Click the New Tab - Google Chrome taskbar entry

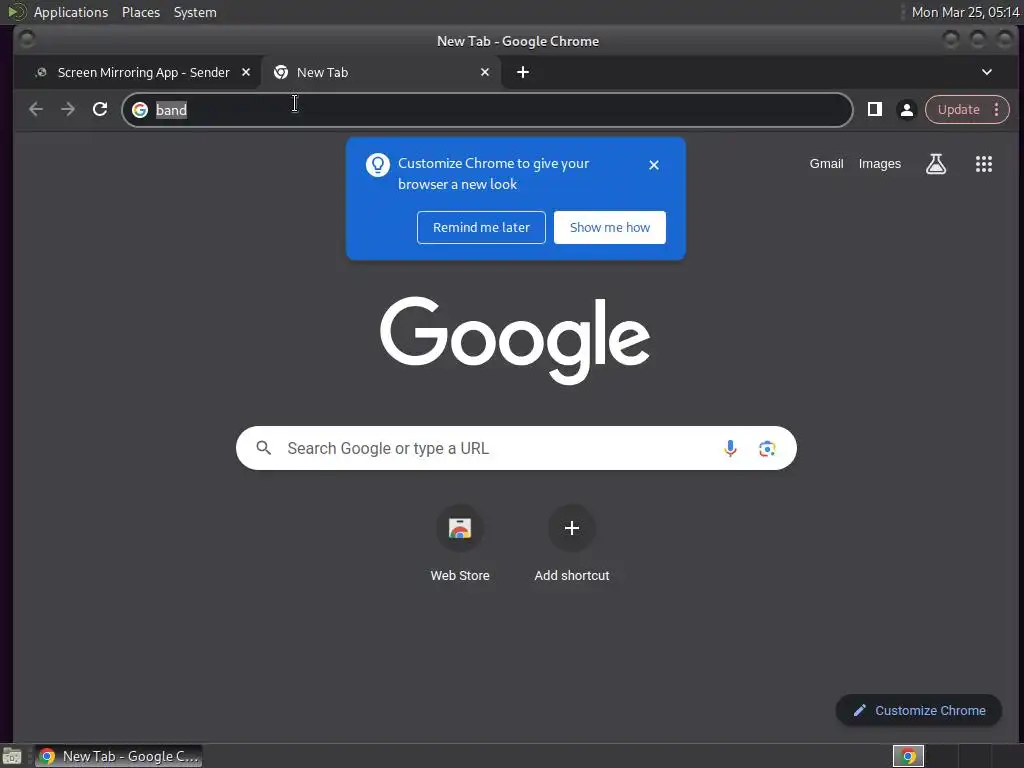pos(118,756)
